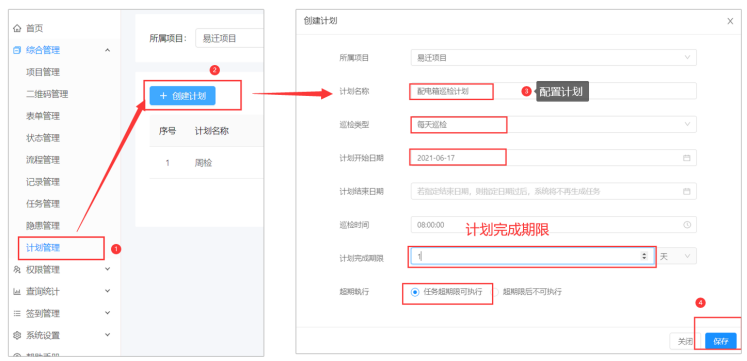
Task: Open calendar icon in 计划开始日期 field
Action: pos(686,158)
